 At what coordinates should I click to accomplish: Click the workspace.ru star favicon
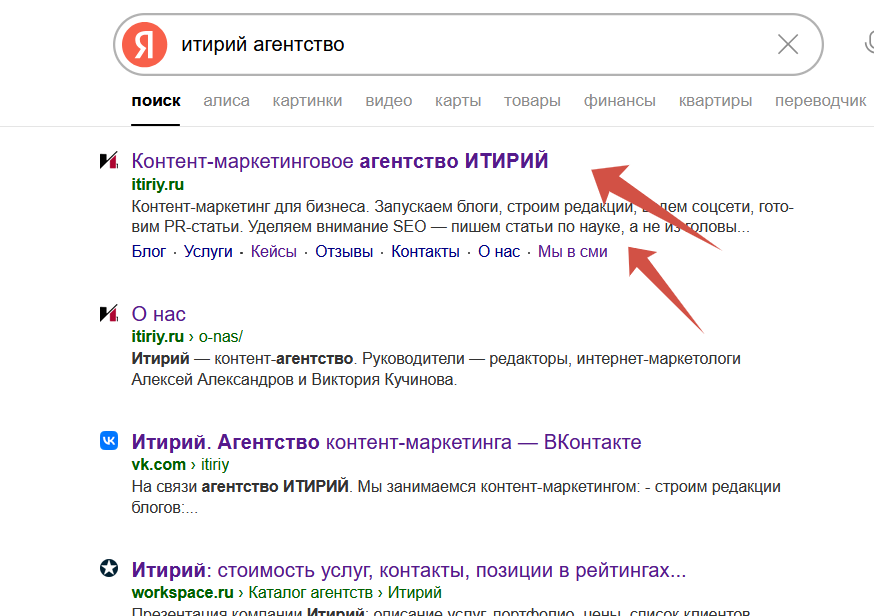tap(109, 569)
